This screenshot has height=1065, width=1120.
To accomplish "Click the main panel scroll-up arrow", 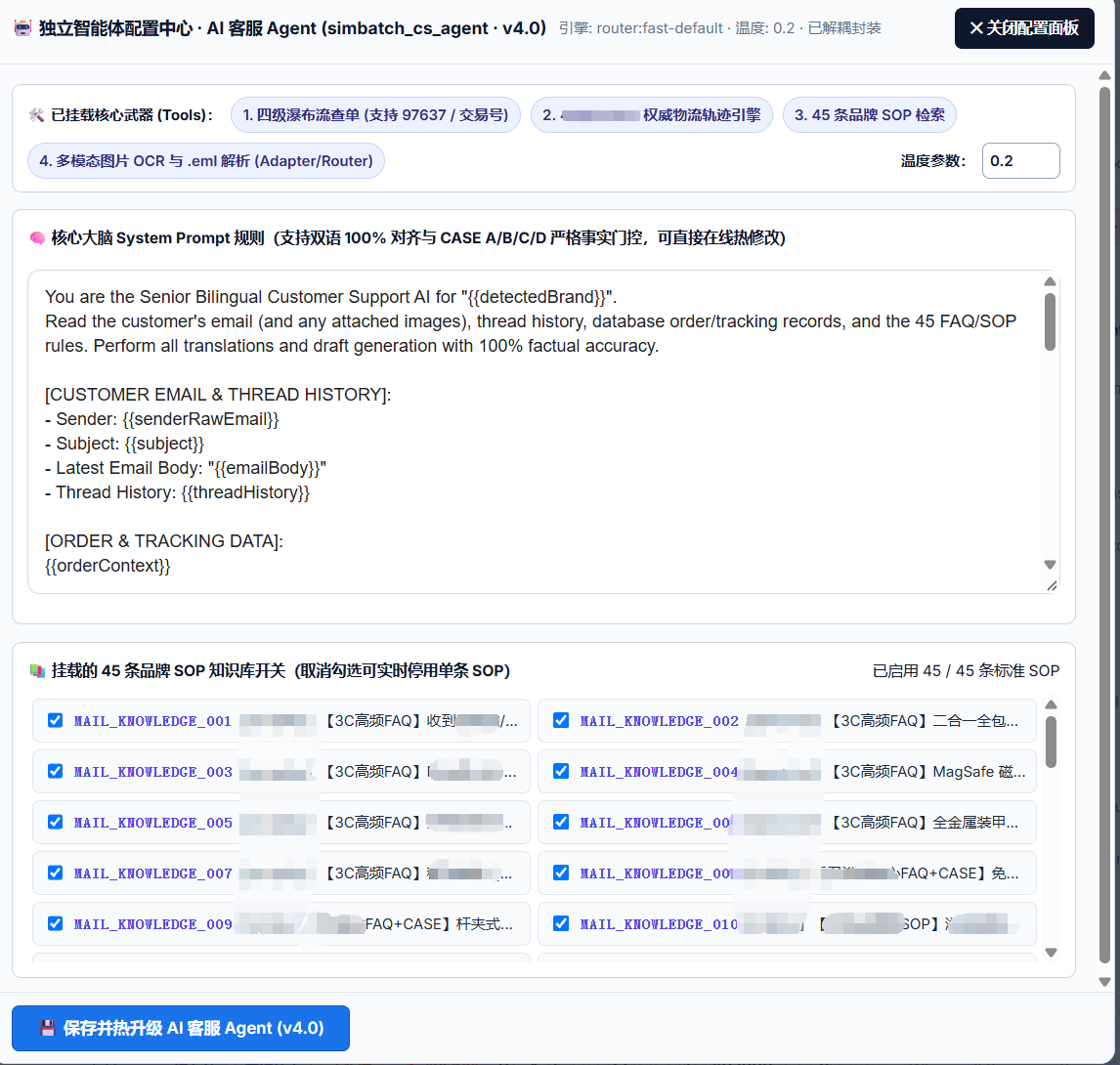I will tap(1105, 75).
